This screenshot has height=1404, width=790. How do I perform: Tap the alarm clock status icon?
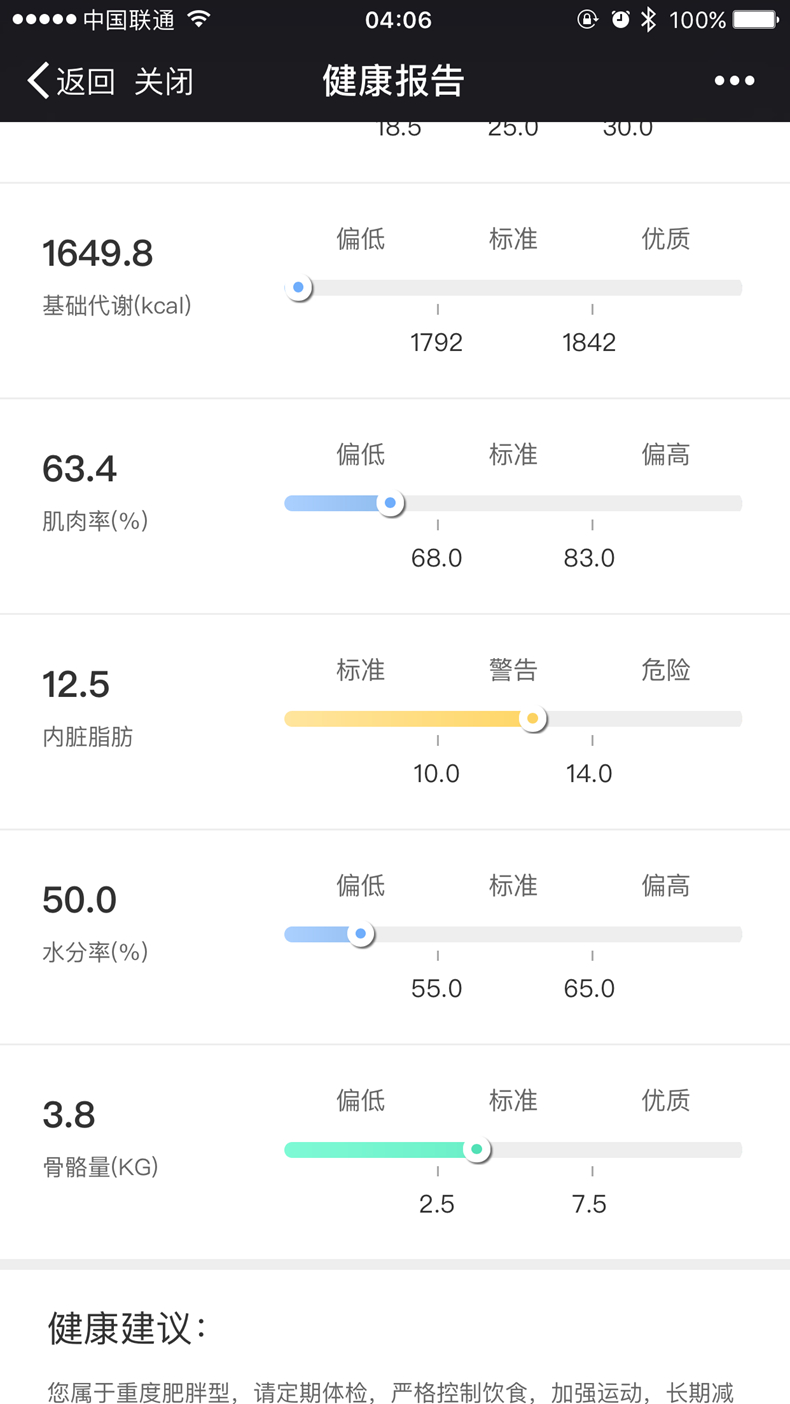coord(620,19)
